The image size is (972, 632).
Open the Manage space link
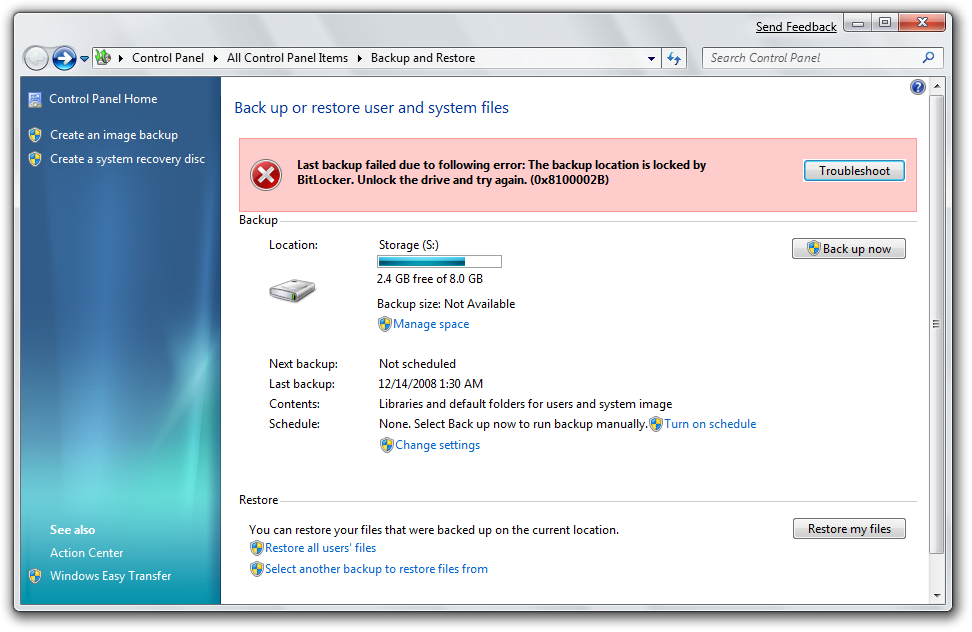click(431, 324)
